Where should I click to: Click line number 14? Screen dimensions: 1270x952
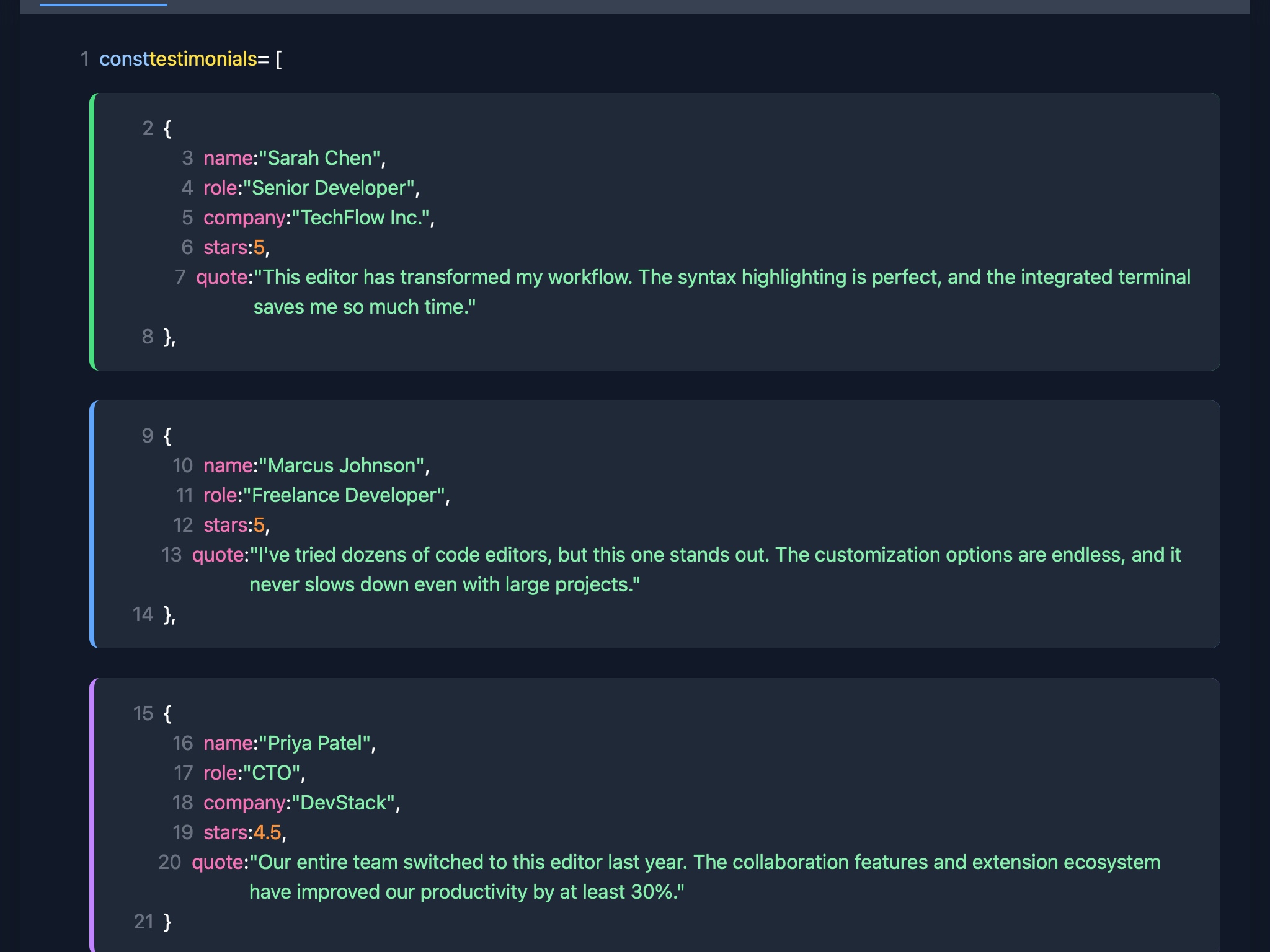[x=142, y=614]
